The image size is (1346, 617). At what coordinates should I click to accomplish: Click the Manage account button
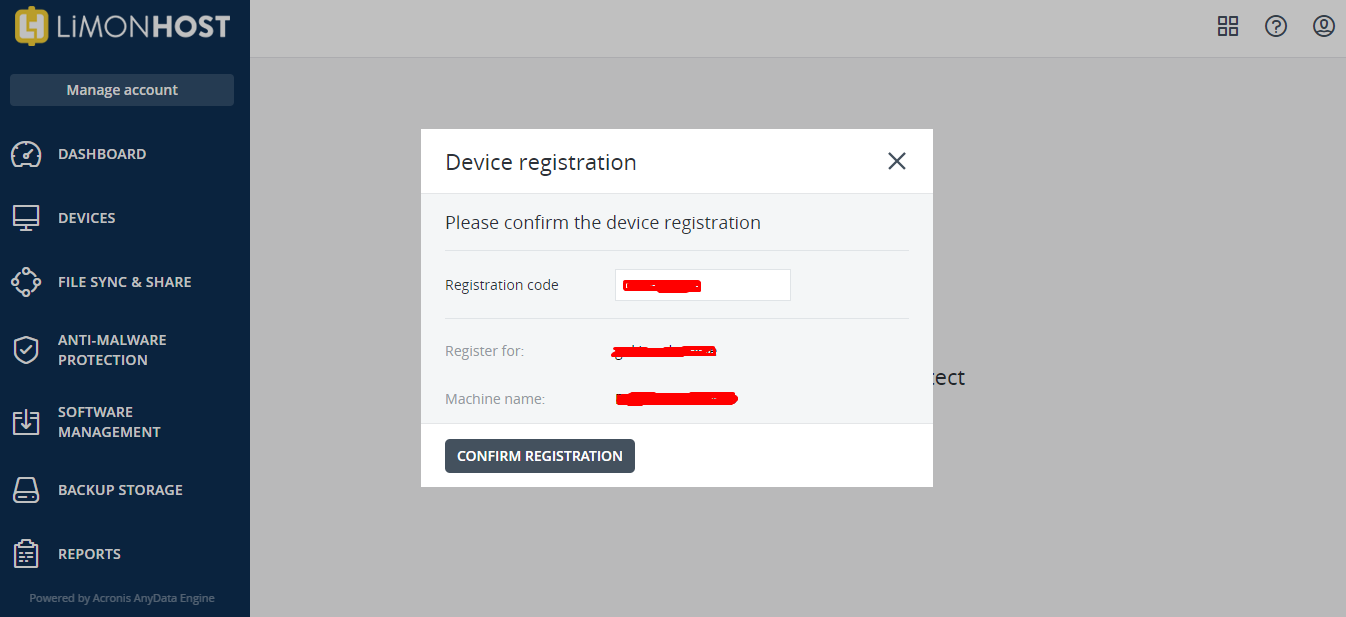(122, 90)
